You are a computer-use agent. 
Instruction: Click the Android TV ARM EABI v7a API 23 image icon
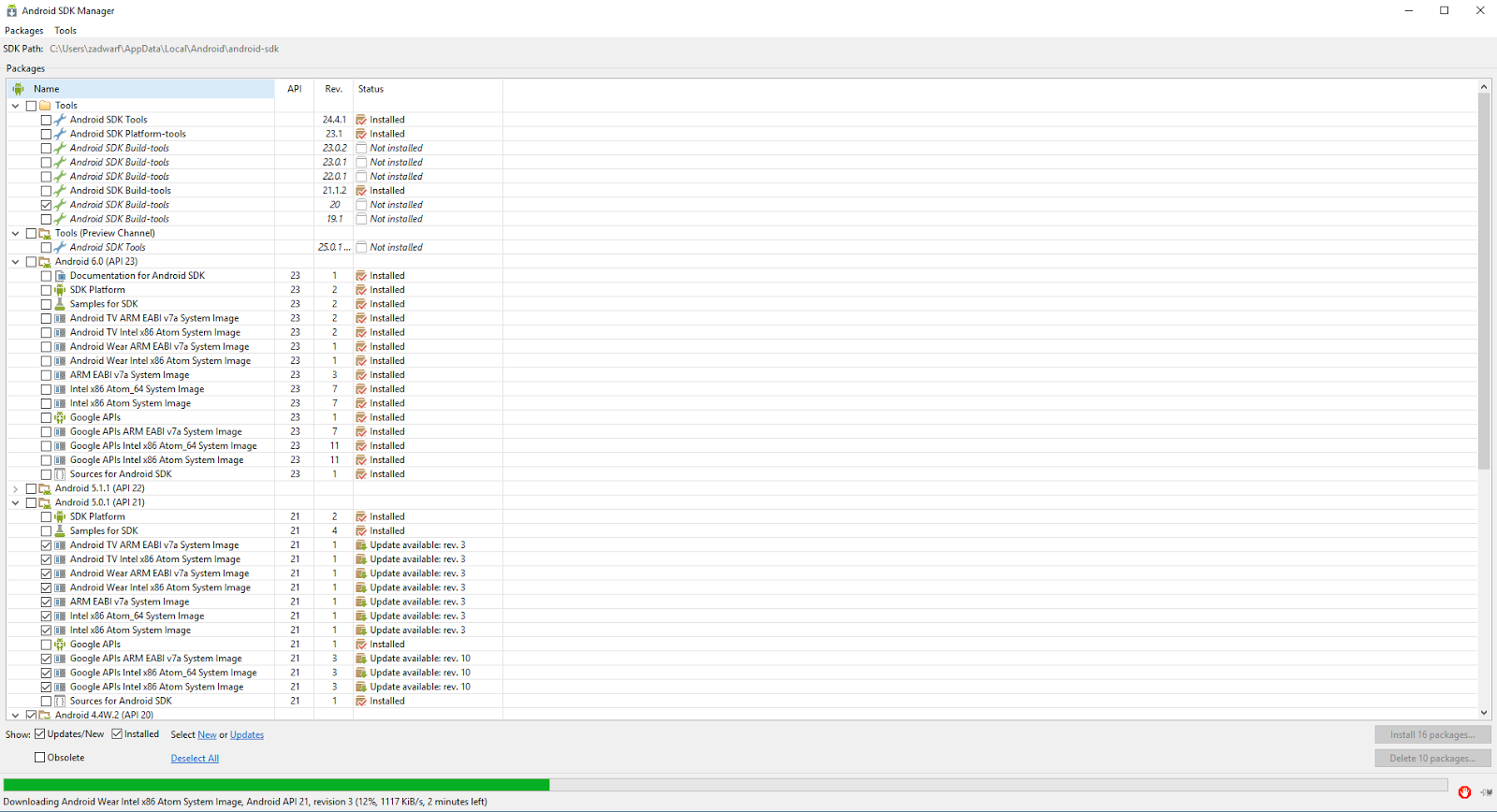60,318
